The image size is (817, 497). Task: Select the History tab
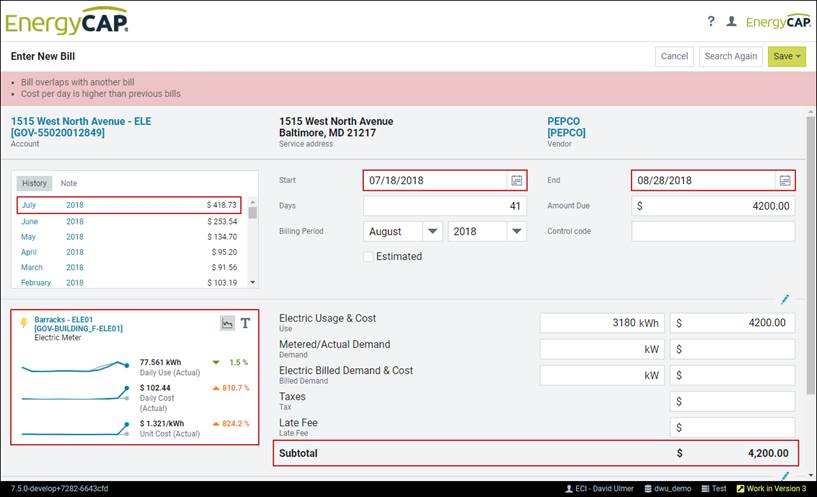tap(35, 183)
